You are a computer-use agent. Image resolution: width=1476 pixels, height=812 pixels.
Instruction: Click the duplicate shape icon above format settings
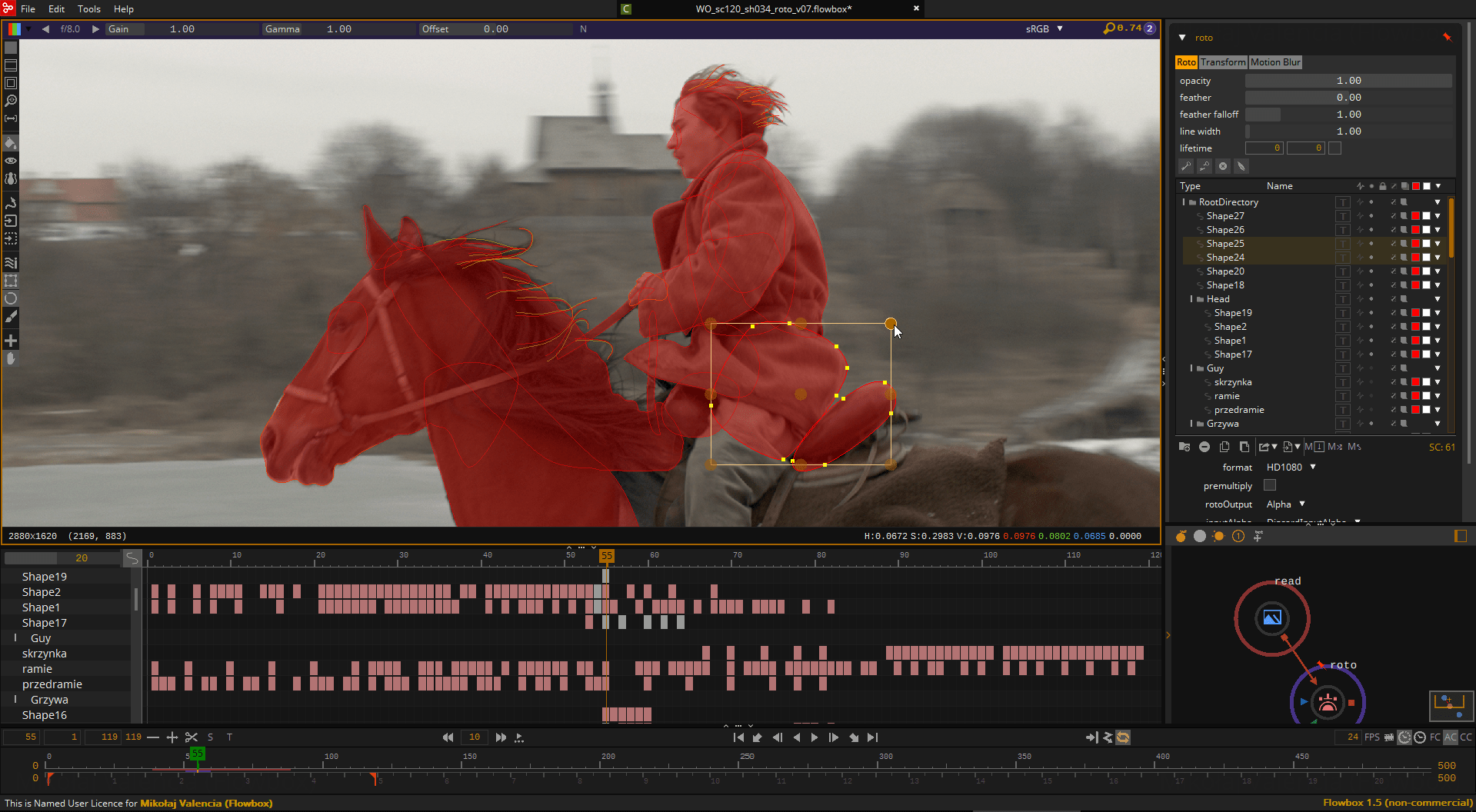pos(1224,447)
